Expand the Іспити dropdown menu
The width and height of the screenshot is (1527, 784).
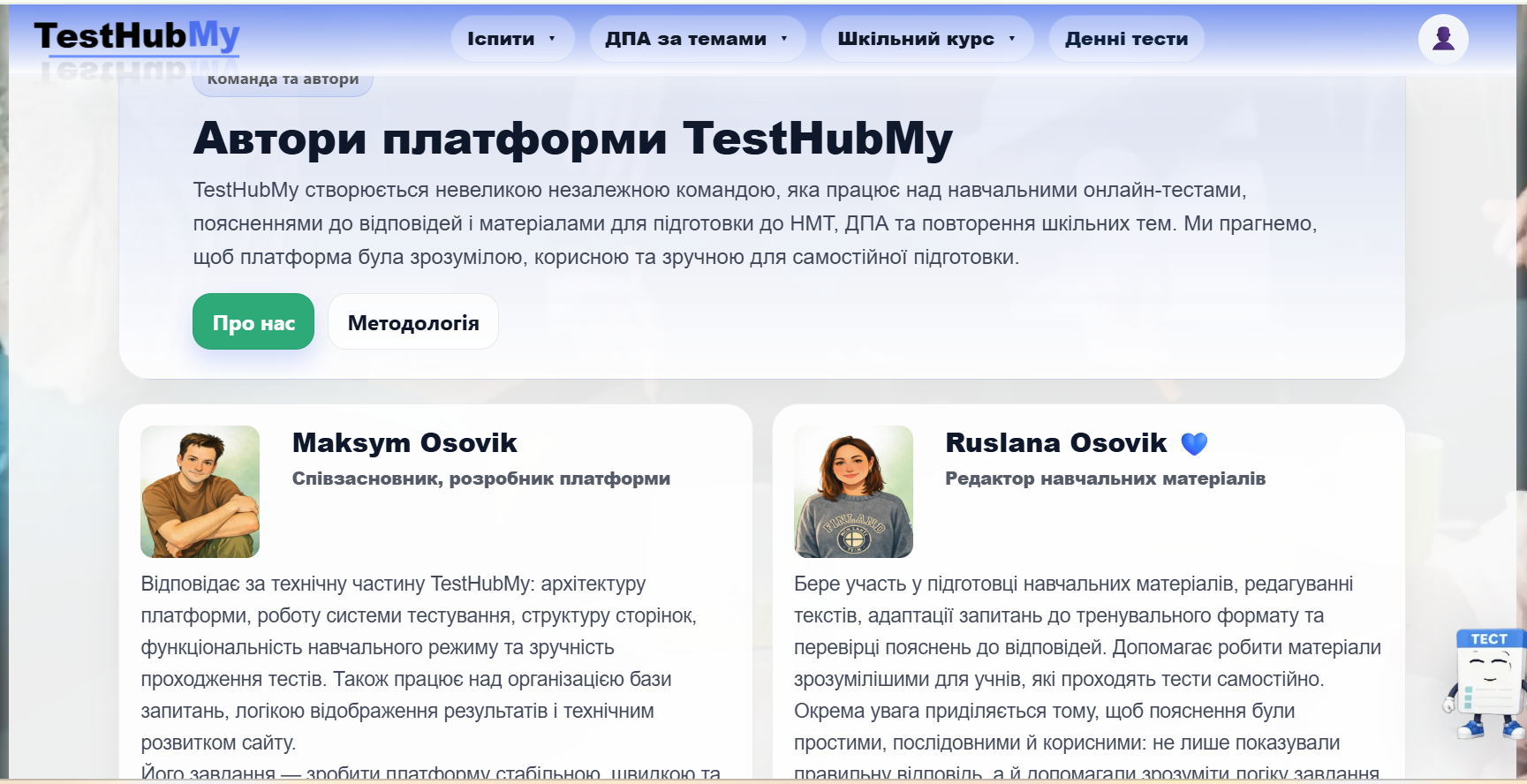[x=512, y=39]
